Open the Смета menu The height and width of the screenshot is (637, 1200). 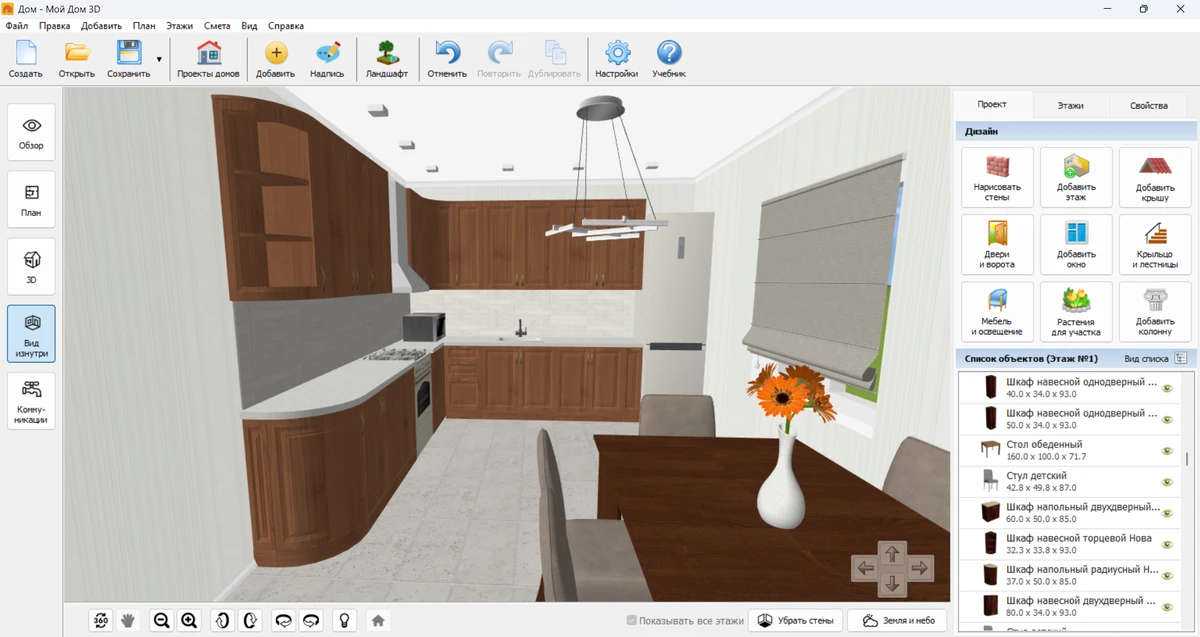216,26
